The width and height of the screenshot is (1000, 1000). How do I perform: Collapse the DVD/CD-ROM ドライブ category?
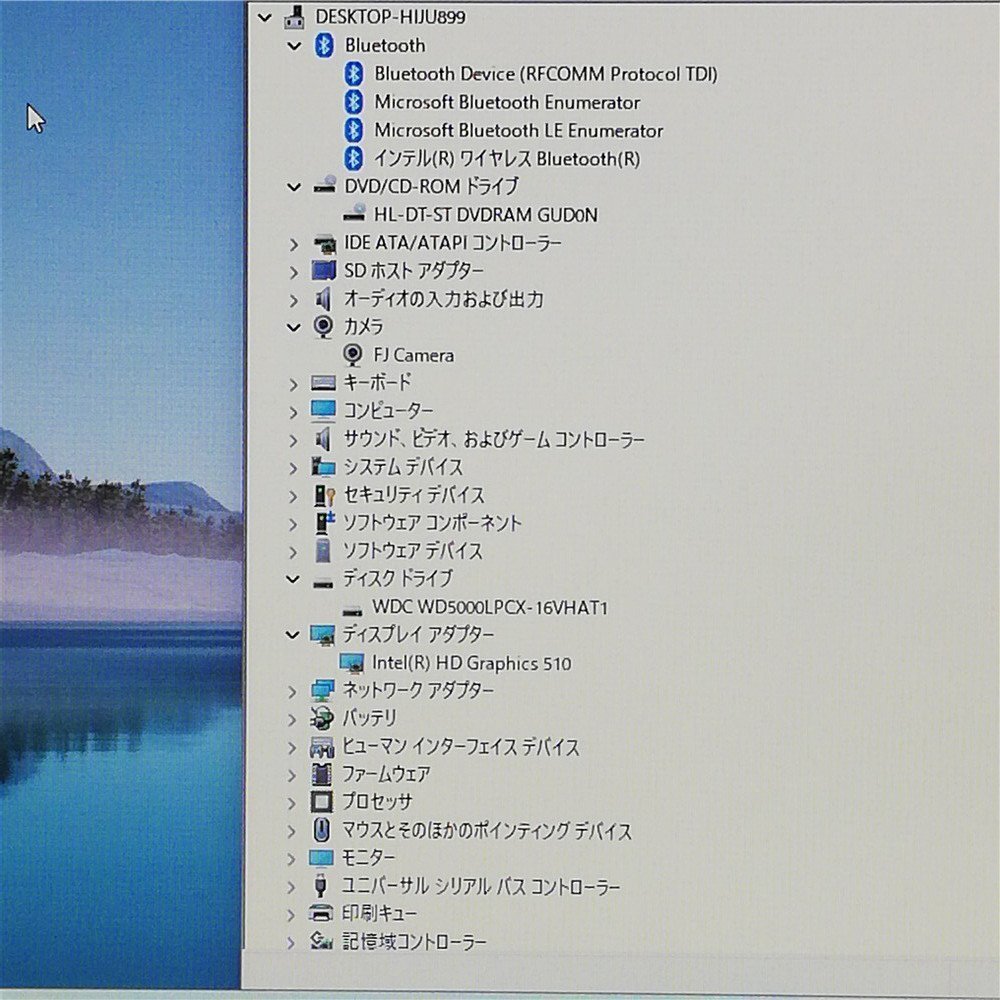(x=293, y=186)
